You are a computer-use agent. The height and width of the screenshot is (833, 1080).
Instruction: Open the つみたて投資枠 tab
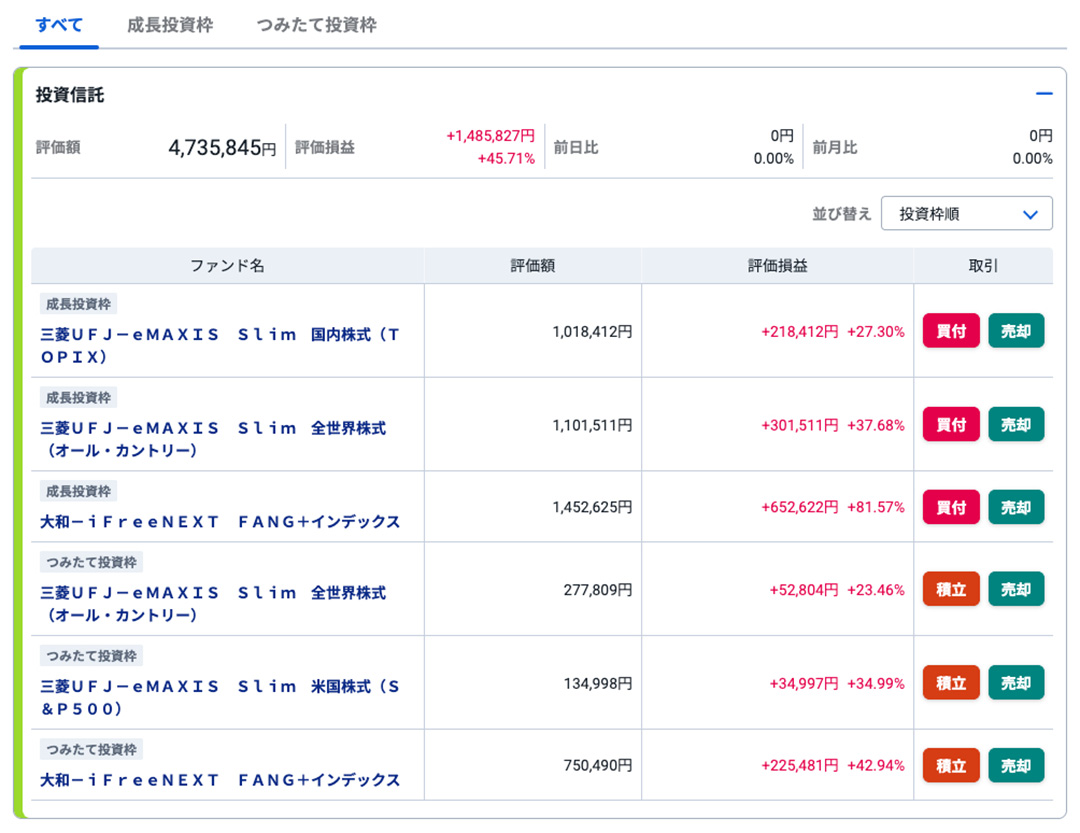tap(317, 25)
